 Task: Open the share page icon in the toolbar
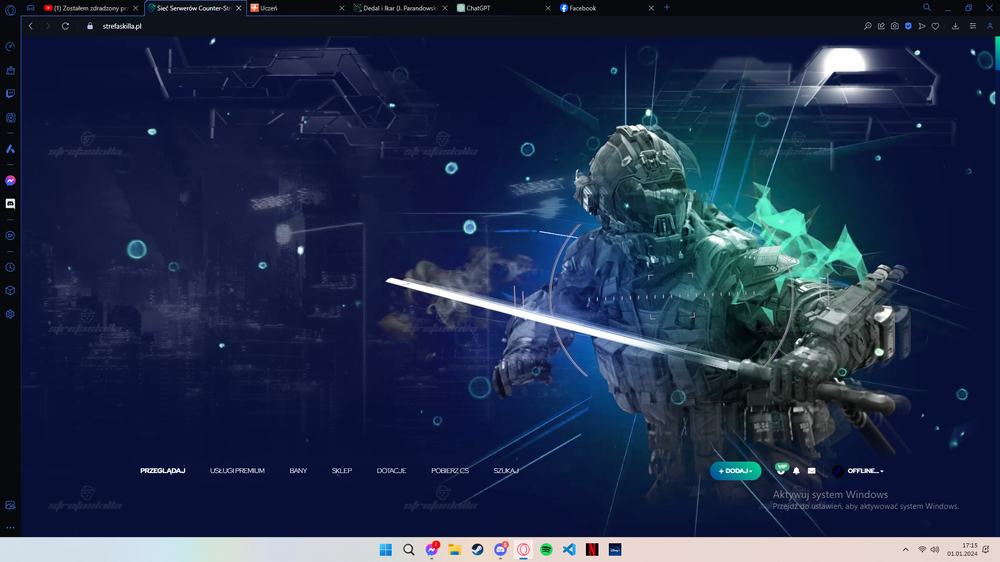[x=881, y=26]
